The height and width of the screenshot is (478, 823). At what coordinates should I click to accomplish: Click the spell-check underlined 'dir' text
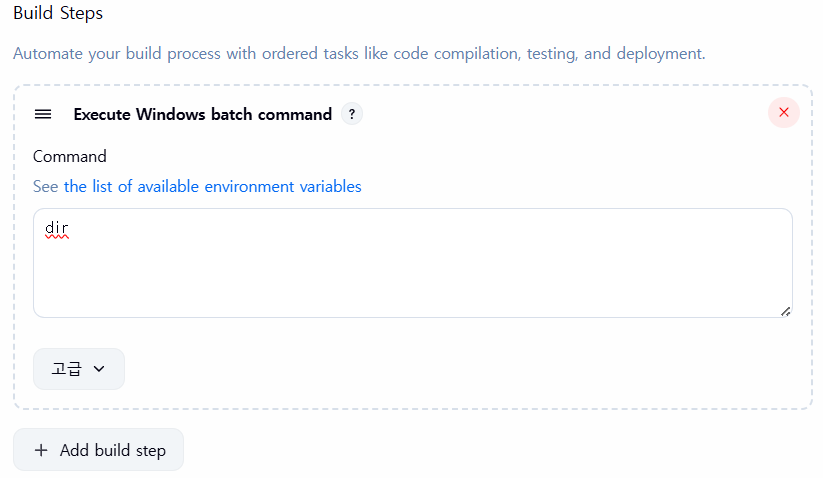pyautogui.click(x=57, y=228)
